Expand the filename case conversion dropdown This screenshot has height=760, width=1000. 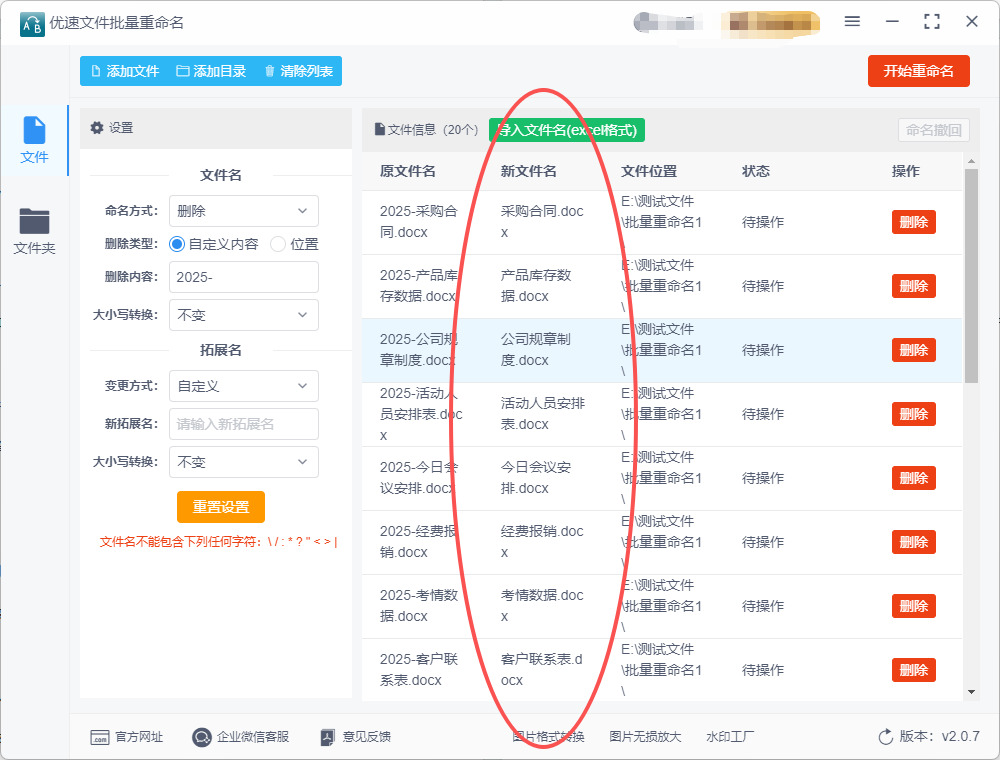point(243,315)
